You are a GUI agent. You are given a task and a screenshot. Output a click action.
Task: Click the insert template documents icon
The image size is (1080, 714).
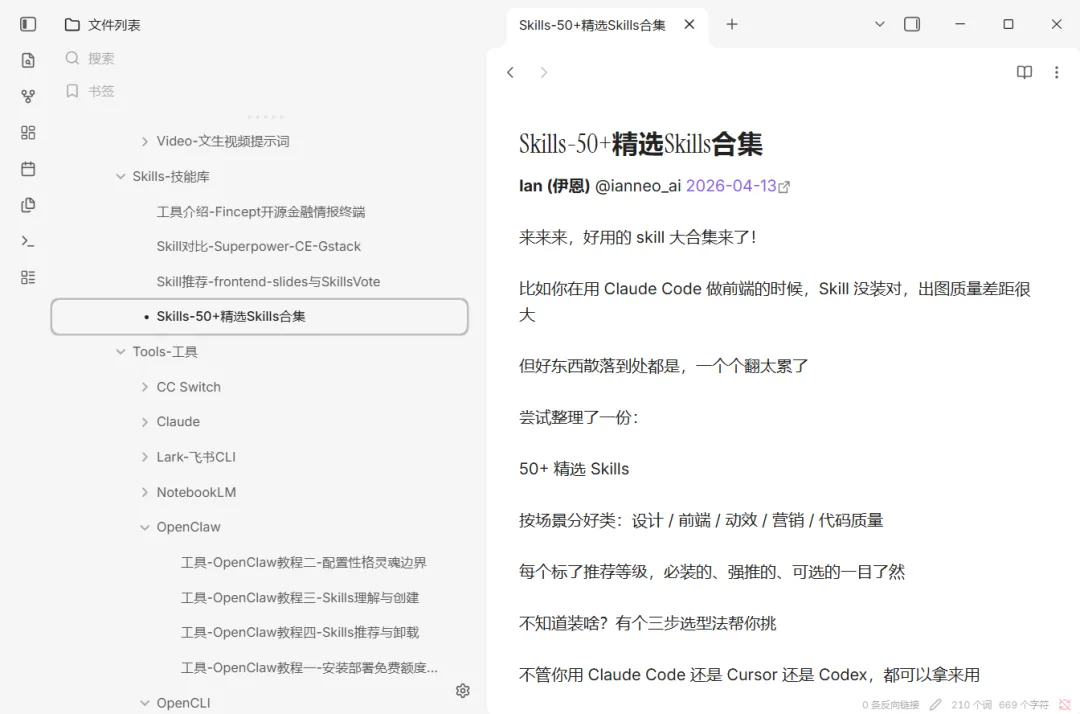tap(28, 205)
